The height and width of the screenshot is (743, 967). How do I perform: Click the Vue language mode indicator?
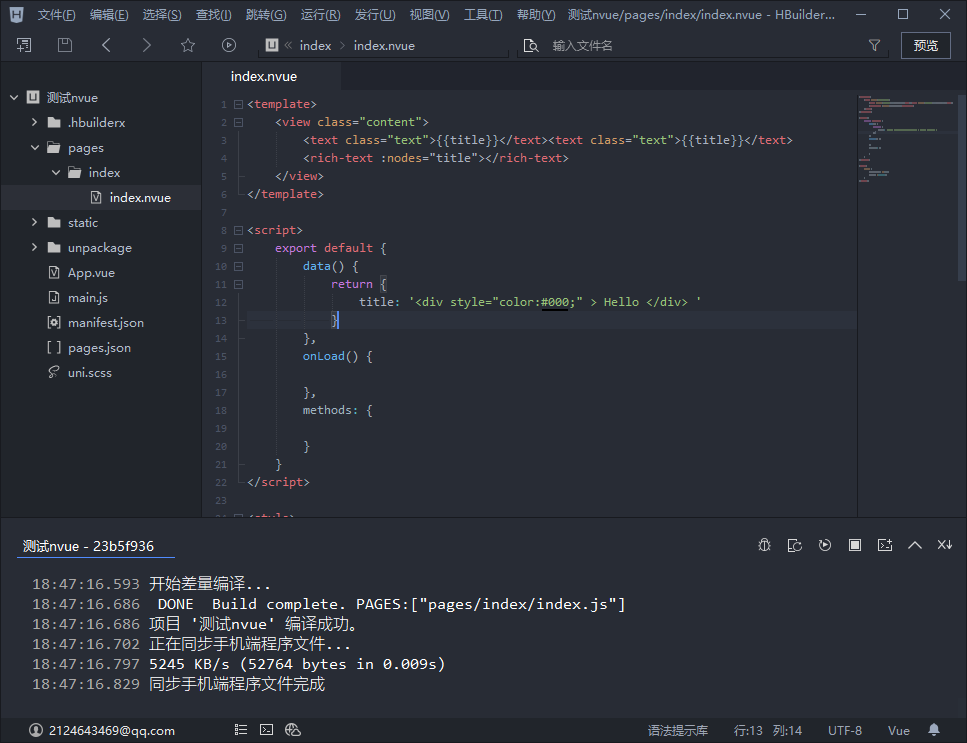899,731
